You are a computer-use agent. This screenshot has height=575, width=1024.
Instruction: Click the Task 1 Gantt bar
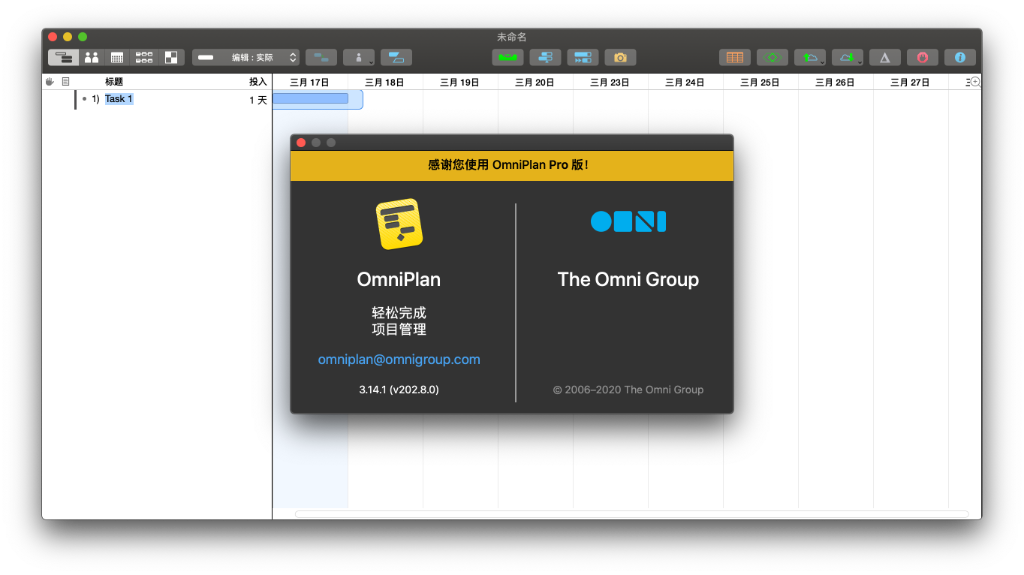tap(311, 99)
